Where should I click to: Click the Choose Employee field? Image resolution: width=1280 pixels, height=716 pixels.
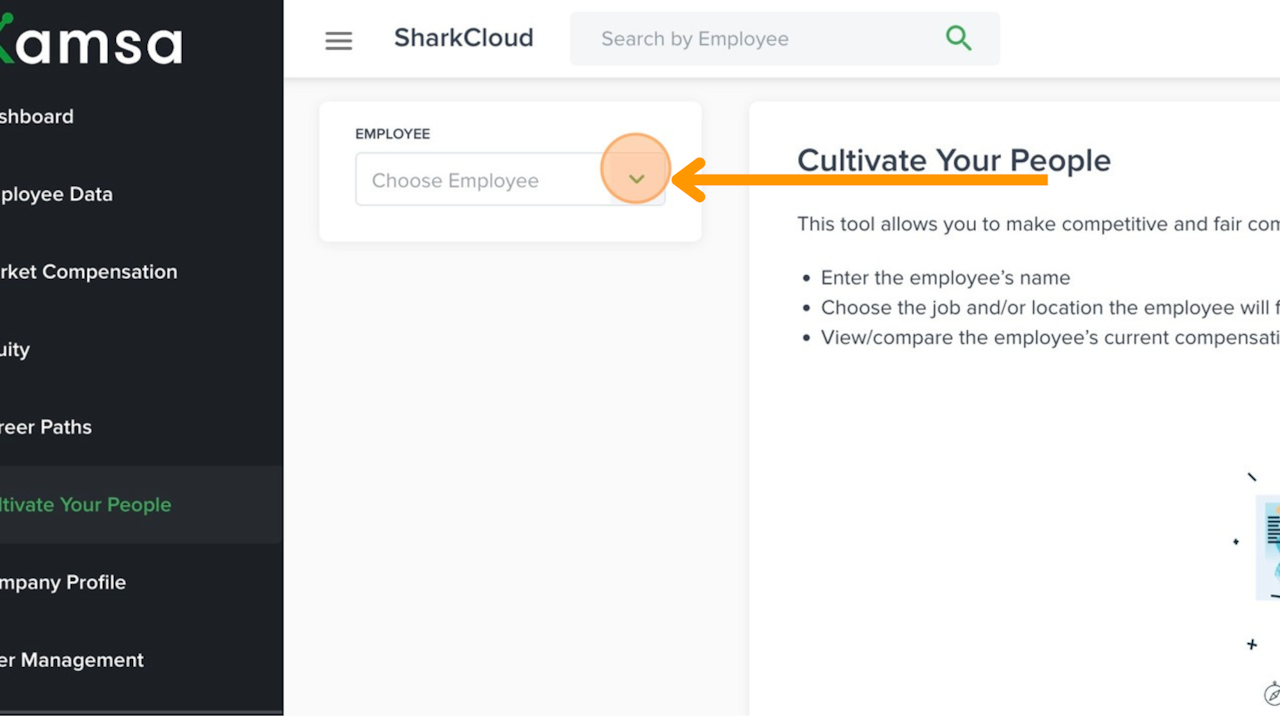(x=480, y=180)
